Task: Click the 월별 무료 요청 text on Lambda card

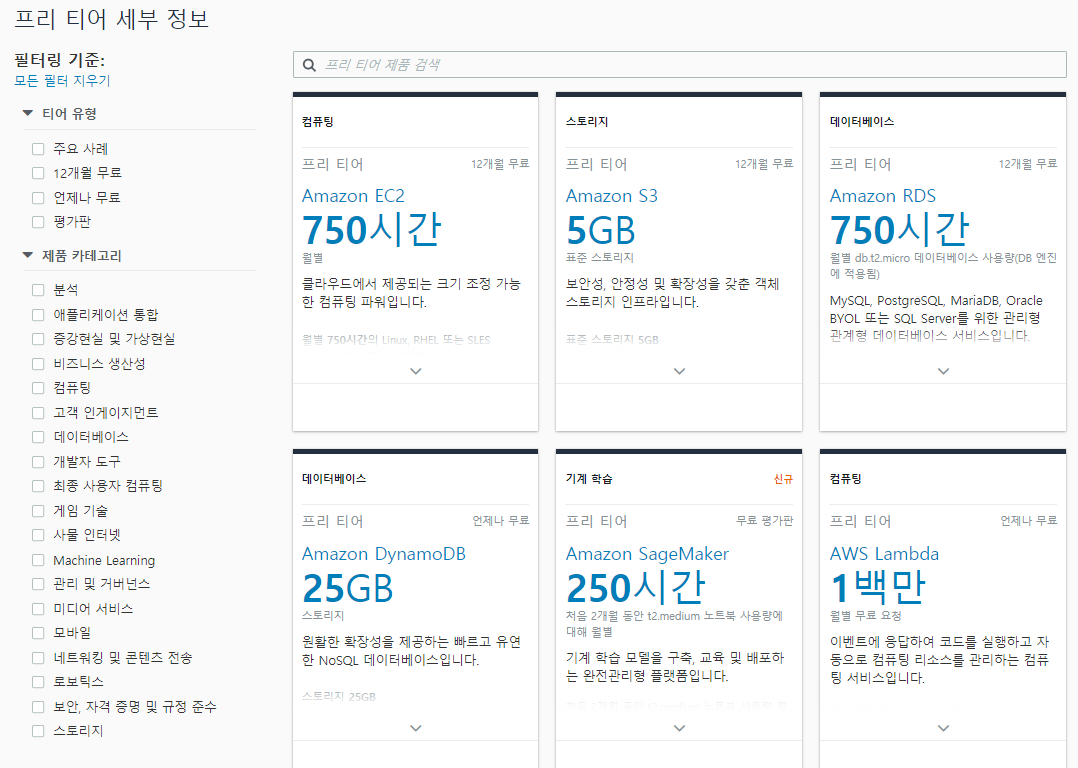Action: click(866, 616)
